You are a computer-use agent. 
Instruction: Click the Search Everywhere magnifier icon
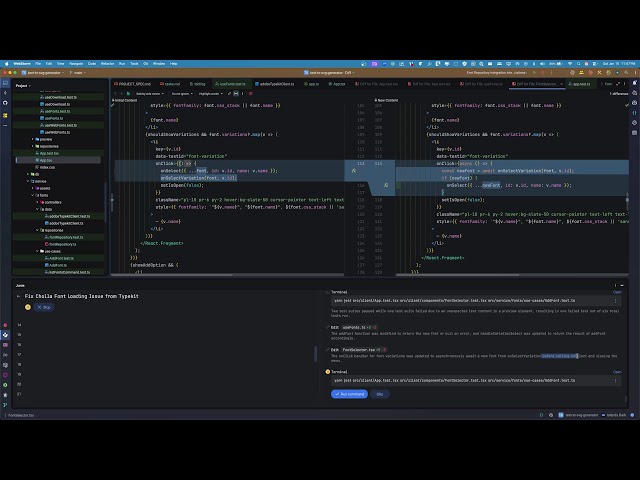pos(626,73)
